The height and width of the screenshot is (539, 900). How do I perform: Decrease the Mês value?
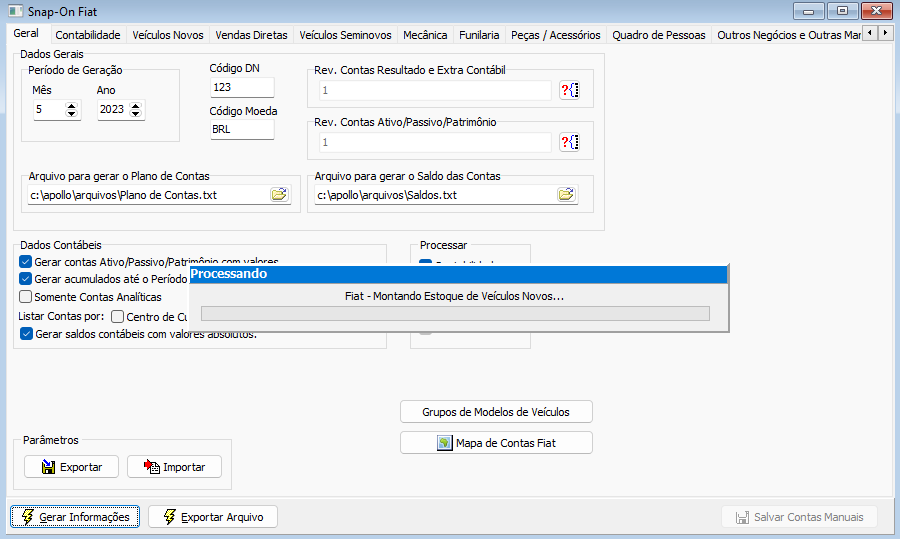coord(71,114)
